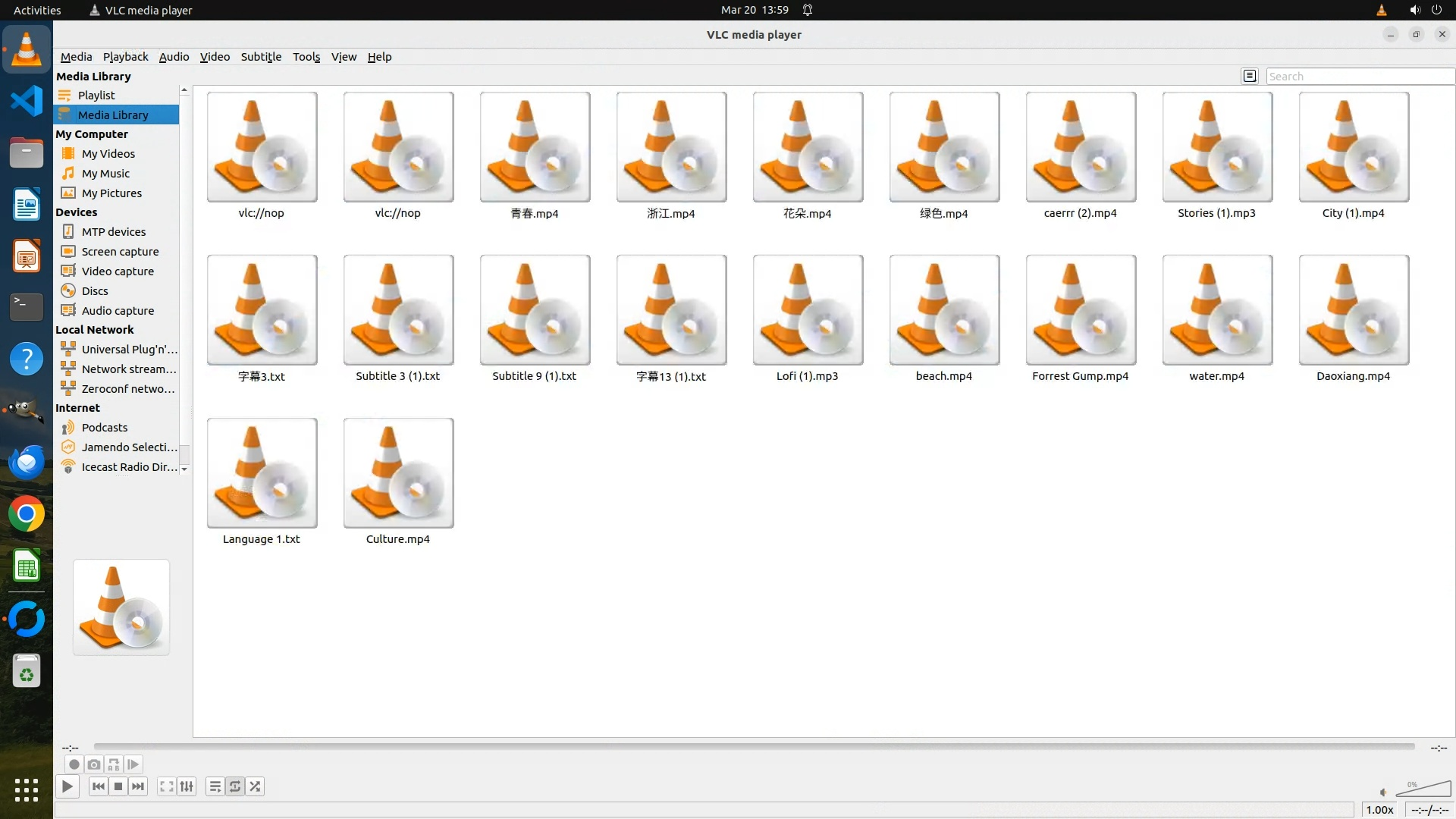Toggle the playlist view button
Screen dimensions: 1456x819
(x=215, y=786)
